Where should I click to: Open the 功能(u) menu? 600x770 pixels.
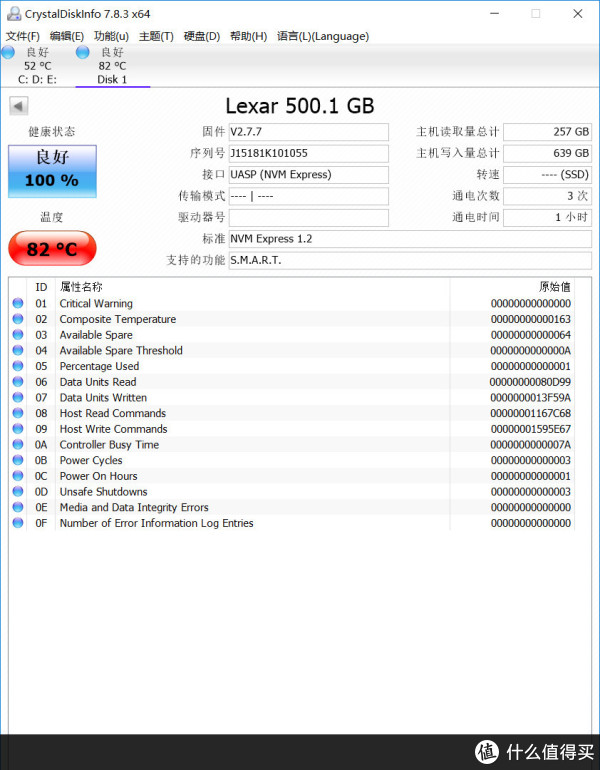tap(111, 36)
